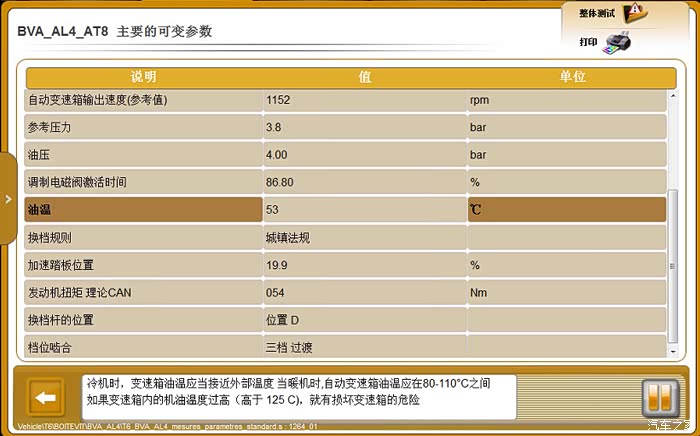Click the bar unit in 参考压力 row
Image resolution: width=700 pixels, height=436 pixels.
[x=478, y=127]
